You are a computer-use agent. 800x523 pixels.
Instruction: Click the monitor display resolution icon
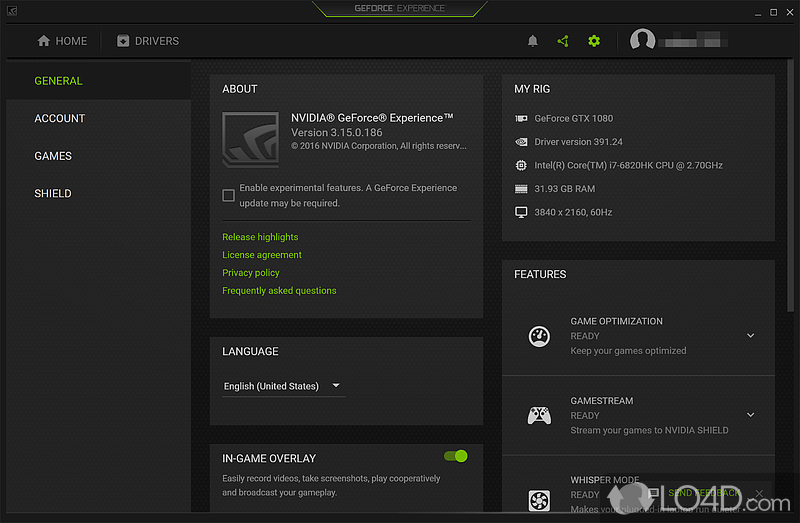[x=521, y=212]
